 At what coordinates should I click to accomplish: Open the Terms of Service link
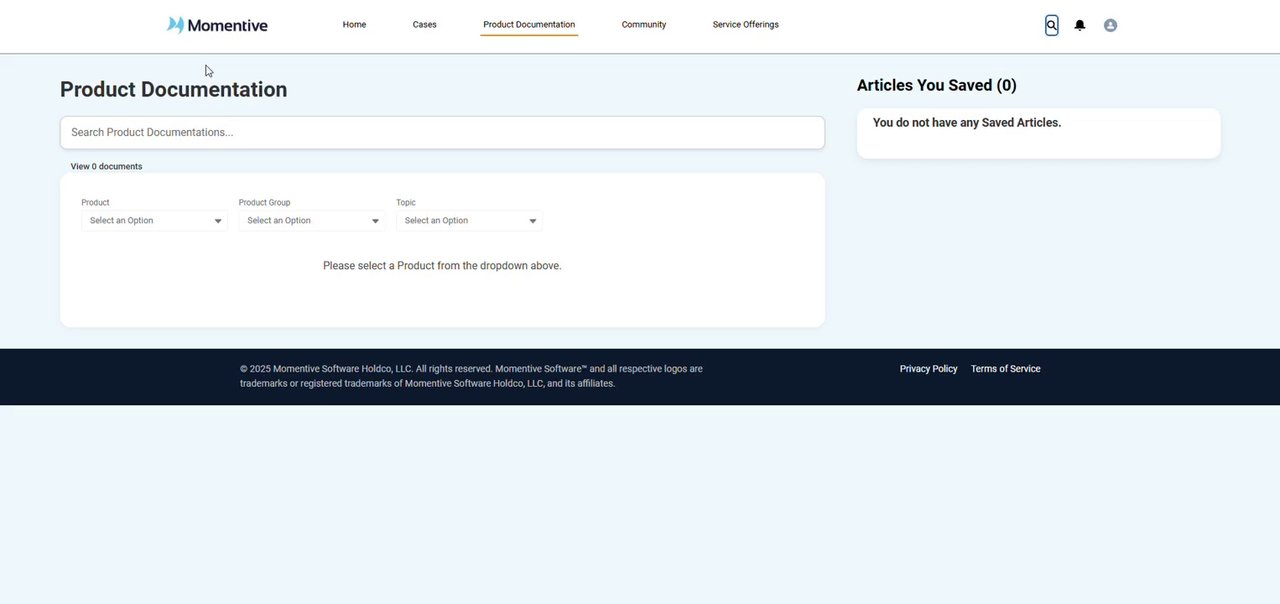pos(1005,369)
